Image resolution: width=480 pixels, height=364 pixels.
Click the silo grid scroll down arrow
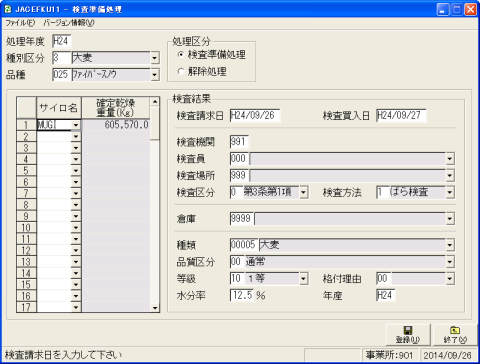click(155, 308)
